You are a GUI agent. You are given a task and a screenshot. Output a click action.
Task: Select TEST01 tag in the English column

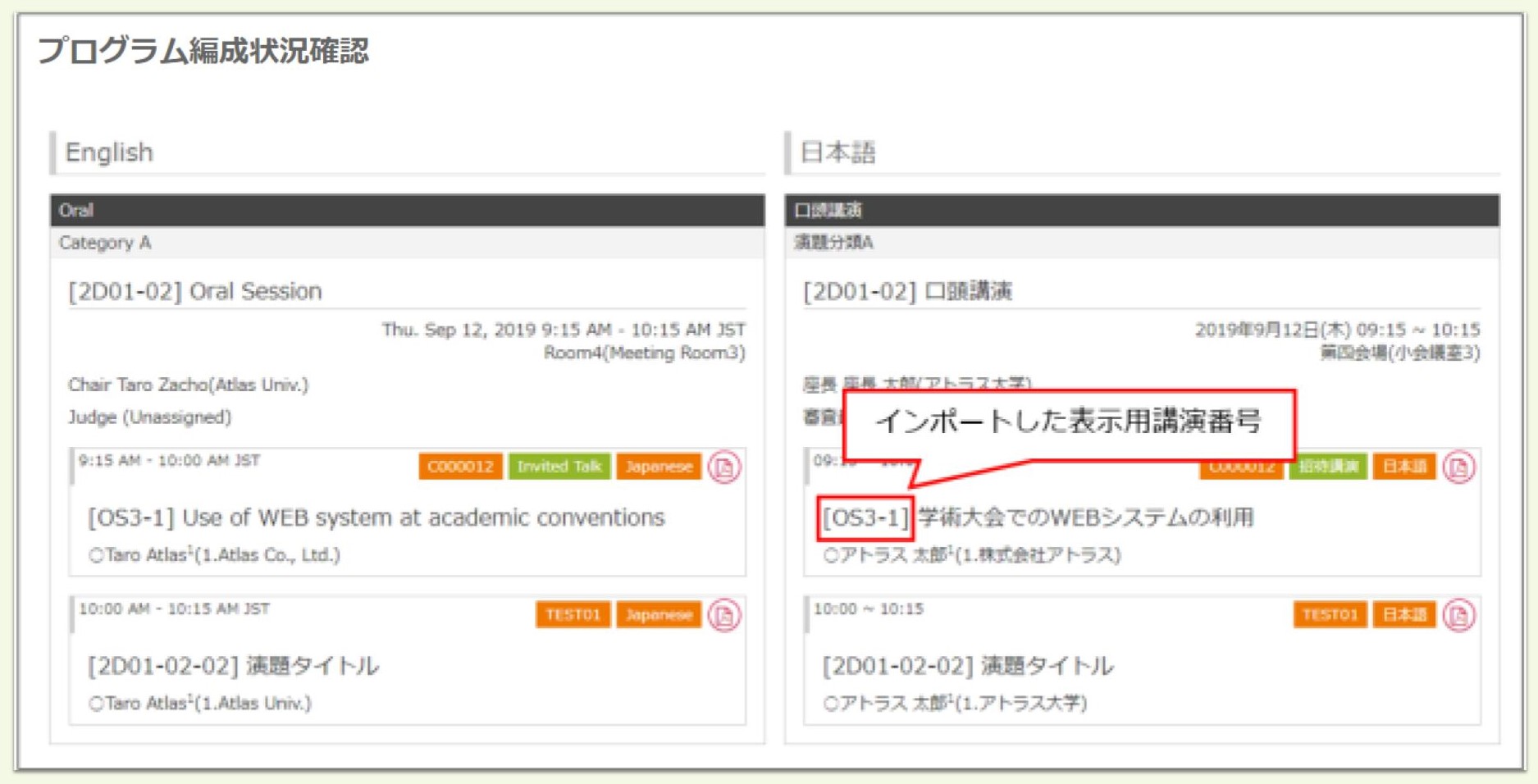coord(573,614)
